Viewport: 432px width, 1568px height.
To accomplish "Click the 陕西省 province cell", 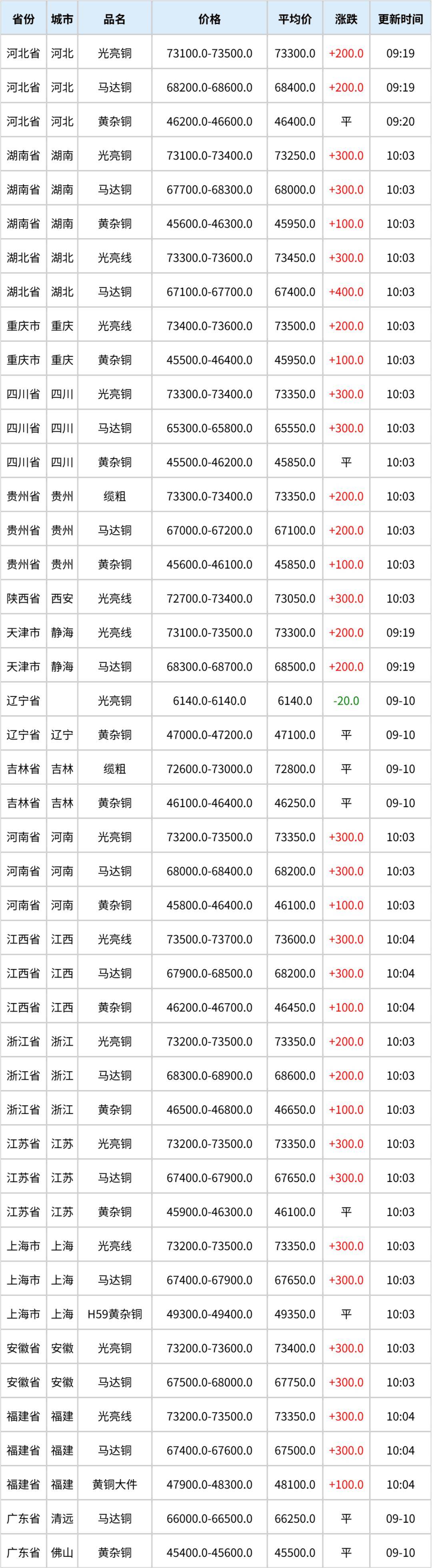I will point(23,598).
